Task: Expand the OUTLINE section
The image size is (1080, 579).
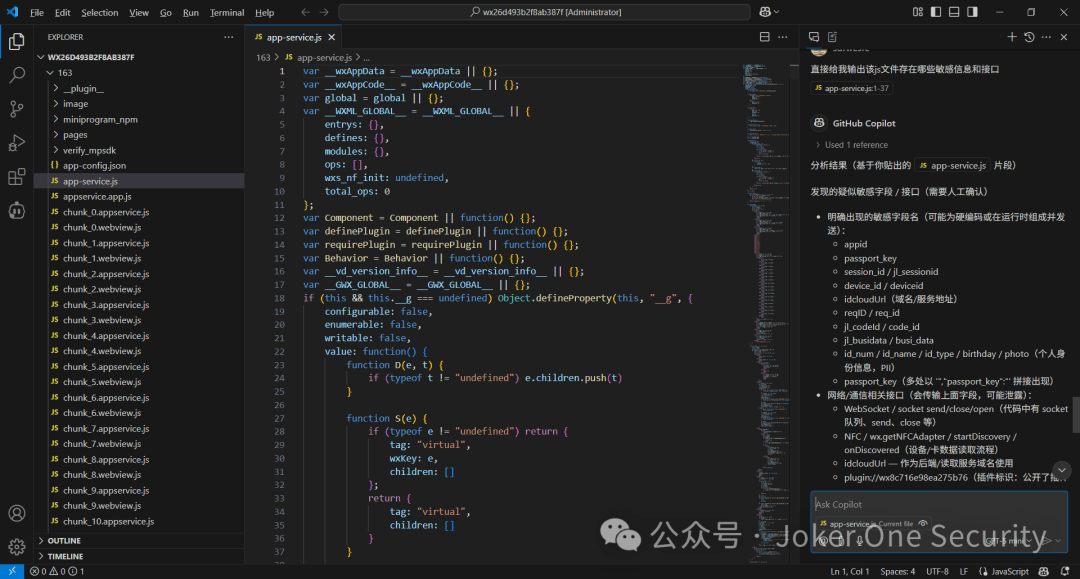Action: pos(64,540)
